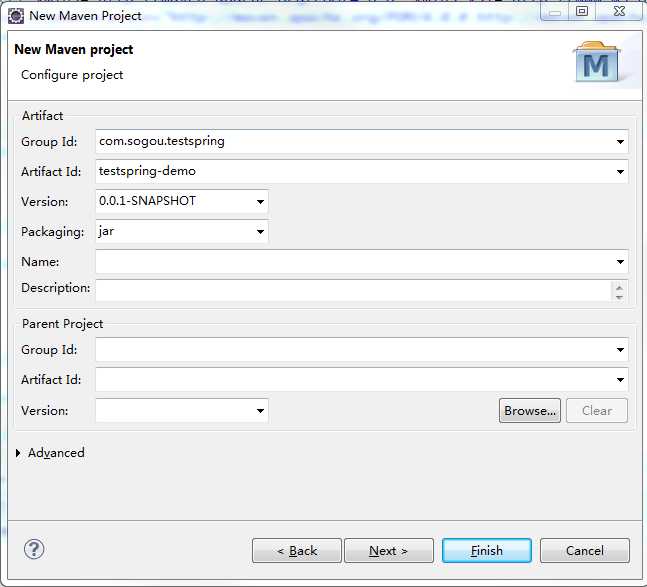Open the 0.0.1-SNAPSHOT Version dropdown
Image resolution: width=647 pixels, height=587 pixels.
click(260, 202)
